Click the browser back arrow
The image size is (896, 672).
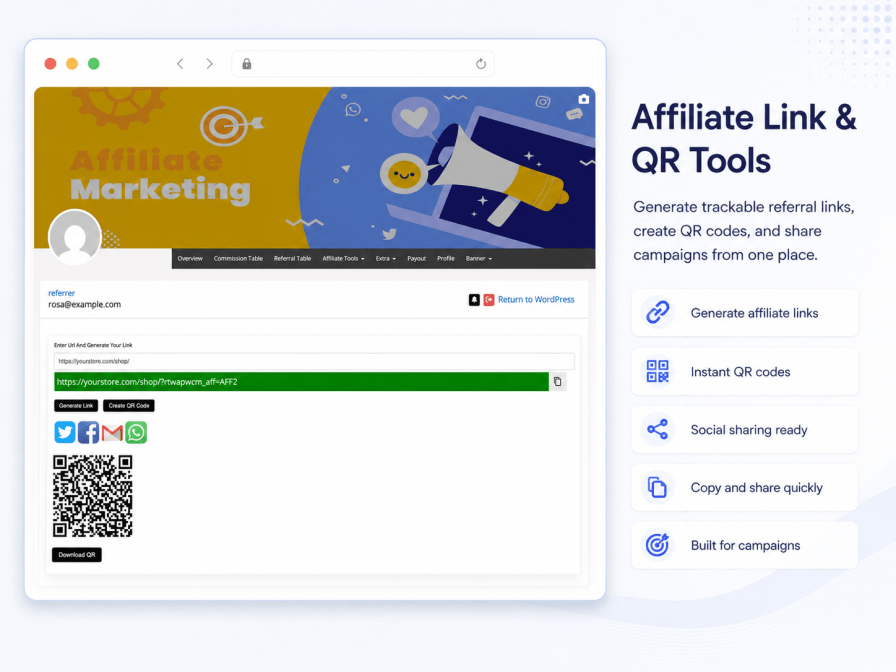tap(180, 64)
